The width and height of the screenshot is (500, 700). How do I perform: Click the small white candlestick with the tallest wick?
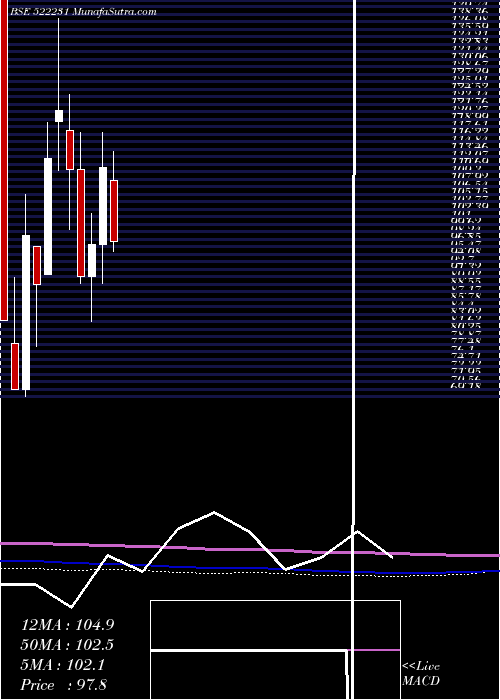click(58, 116)
